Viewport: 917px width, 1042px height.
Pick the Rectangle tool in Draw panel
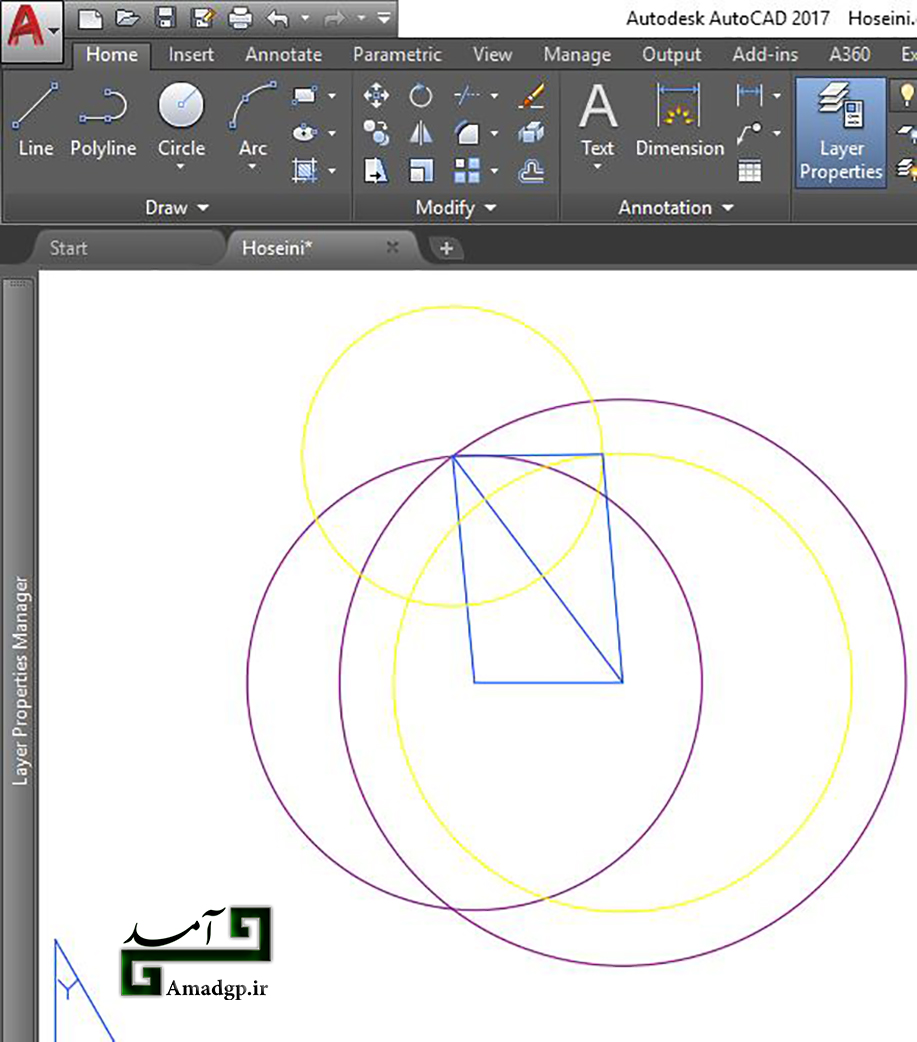tap(304, 96)
